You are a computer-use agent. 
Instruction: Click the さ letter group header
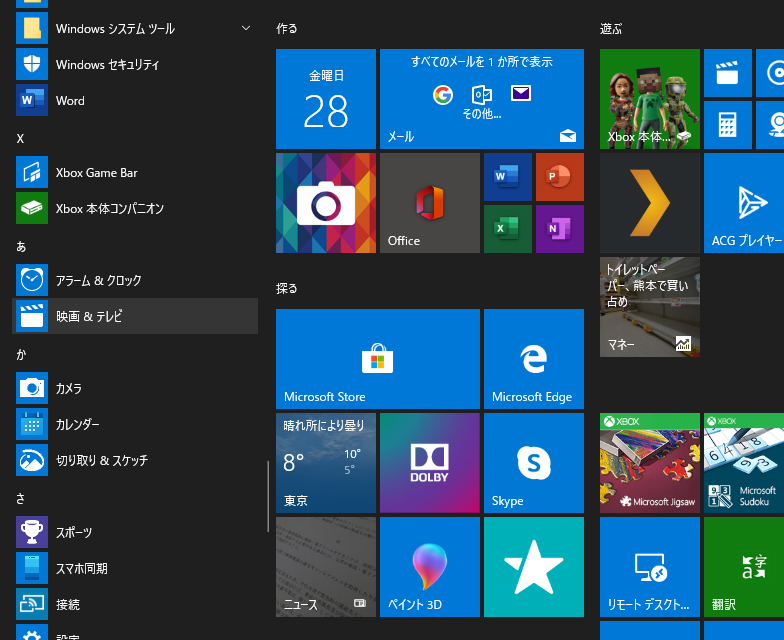20,498
